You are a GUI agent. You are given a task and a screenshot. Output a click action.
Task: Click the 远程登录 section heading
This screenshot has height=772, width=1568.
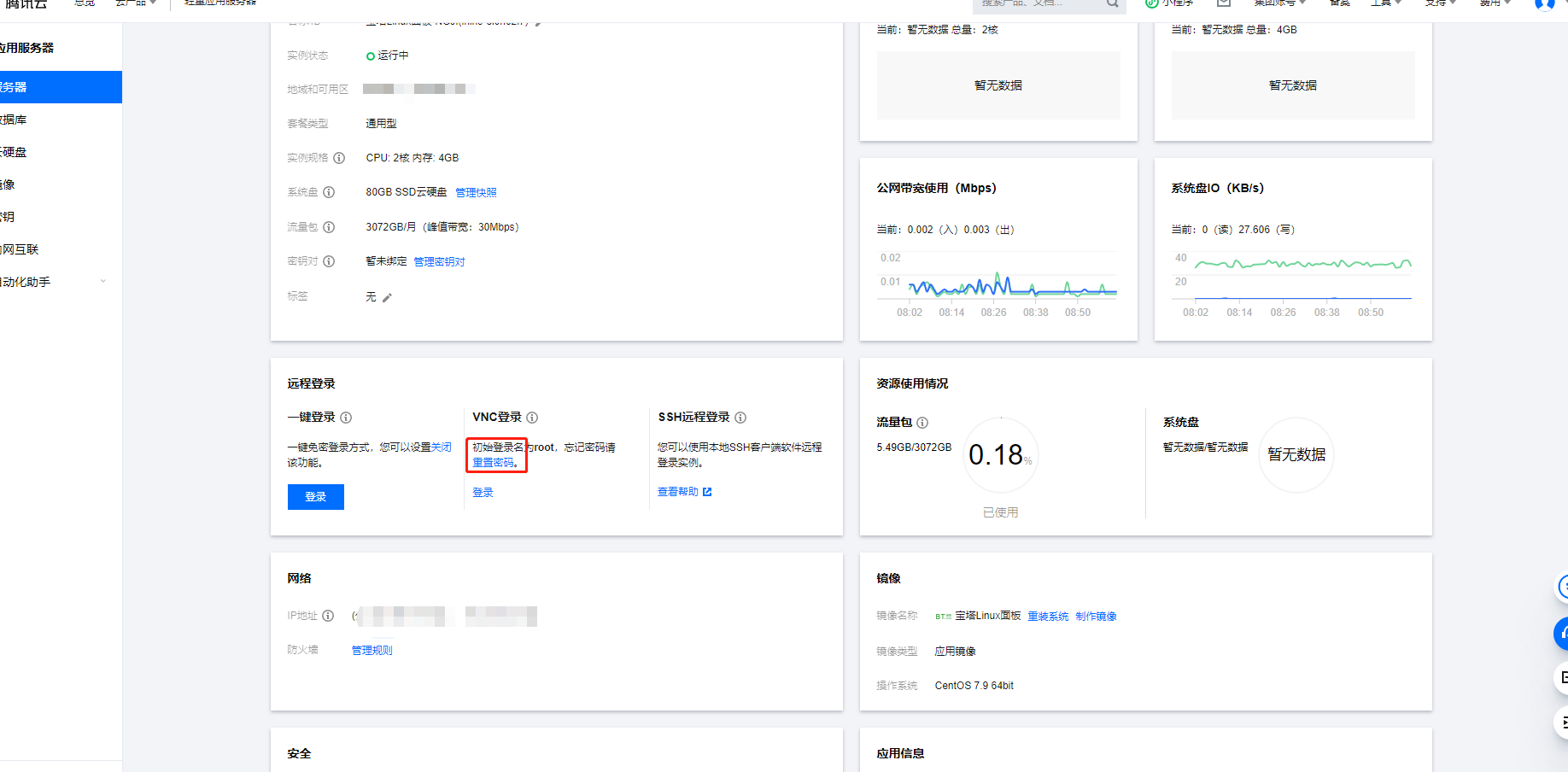pyautogui.click(x=311, y=384)
